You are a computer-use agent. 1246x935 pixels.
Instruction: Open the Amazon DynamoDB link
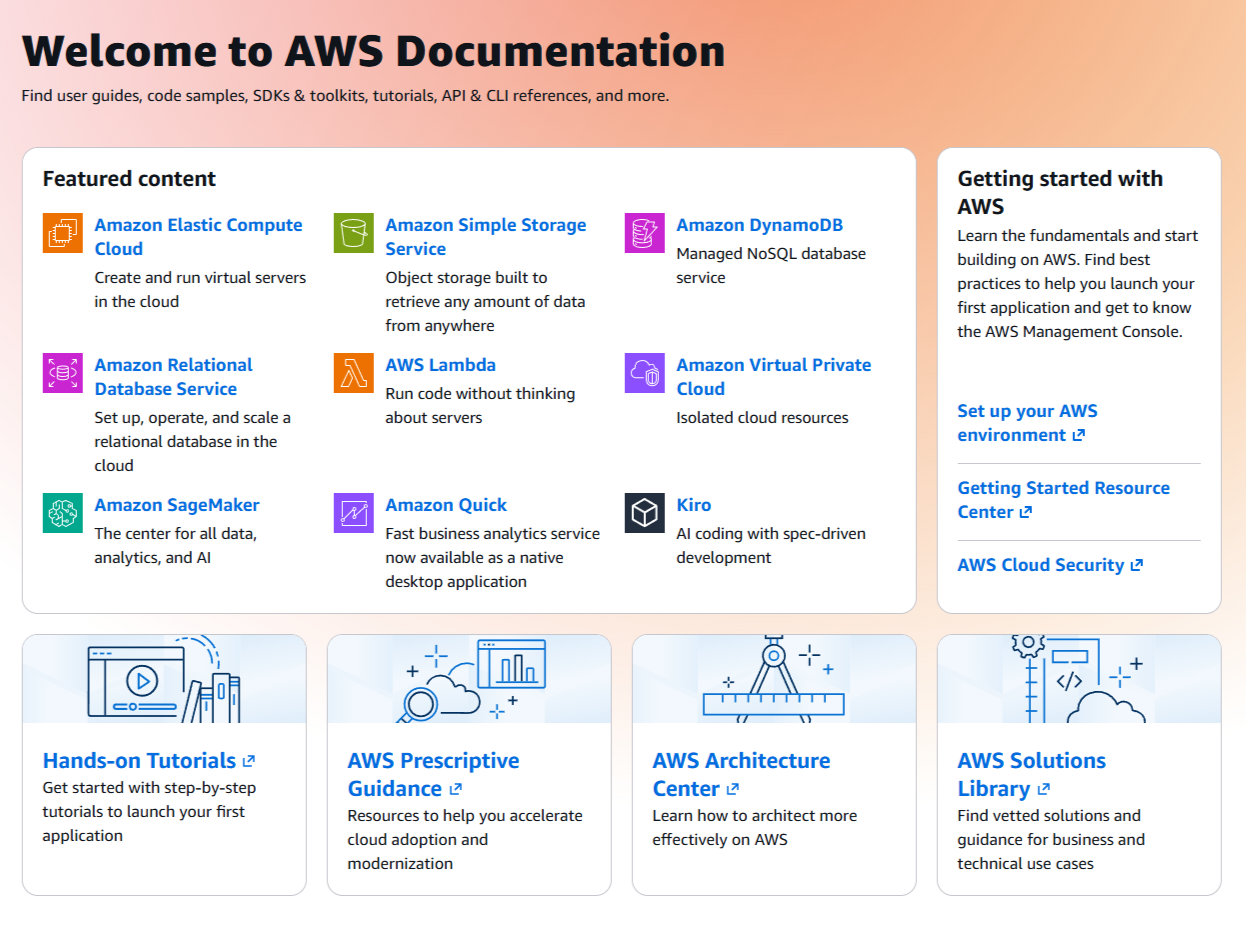(760, 225)
